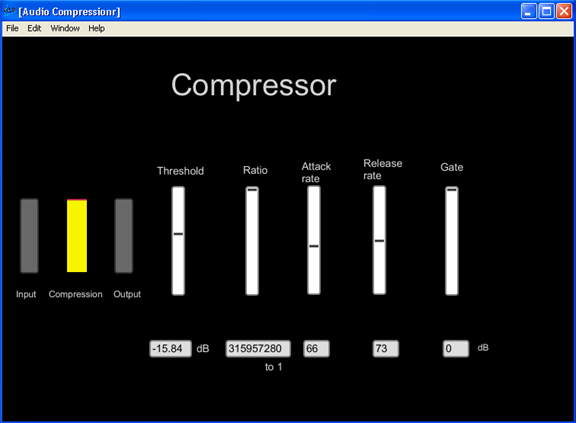Click the gray Input level meter
The width and height of the screenshot is (576, 423).
click(x=29, y=236)
